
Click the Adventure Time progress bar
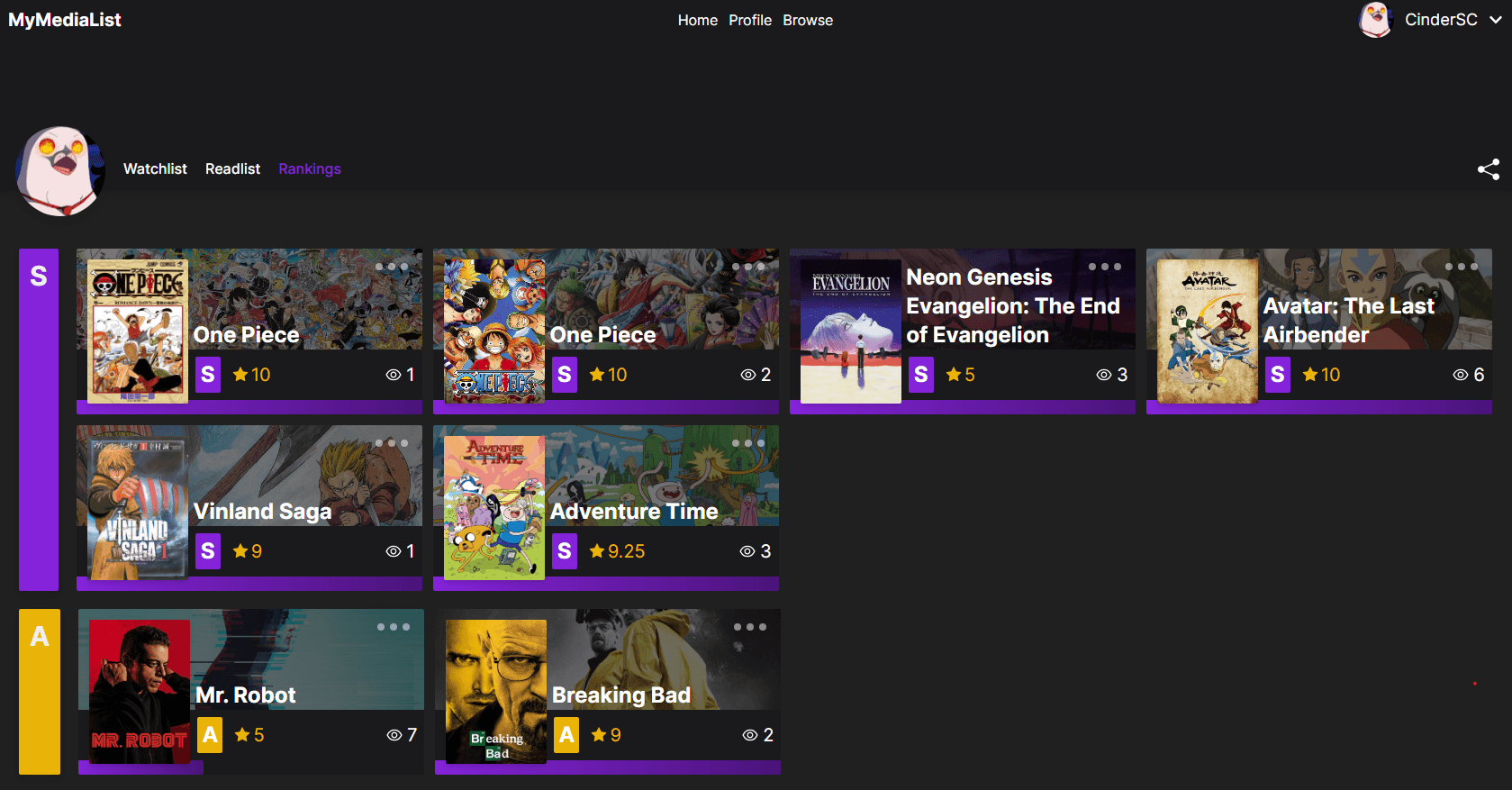[x=606, y=584]
